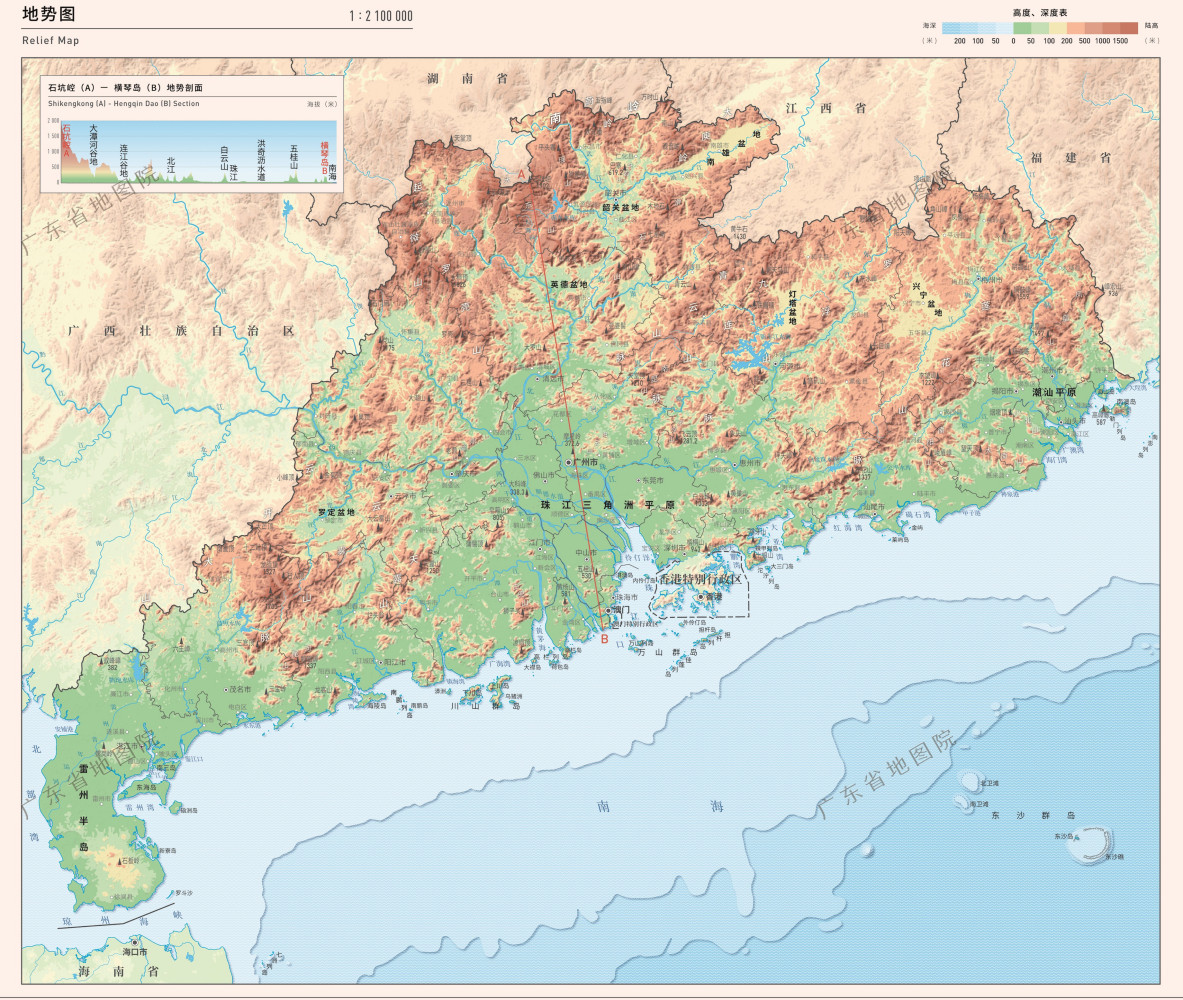The width and height of the screenshot is (1183, 1000).
Task: Click the Hong Kong city marker
Action: coord(701,596)
